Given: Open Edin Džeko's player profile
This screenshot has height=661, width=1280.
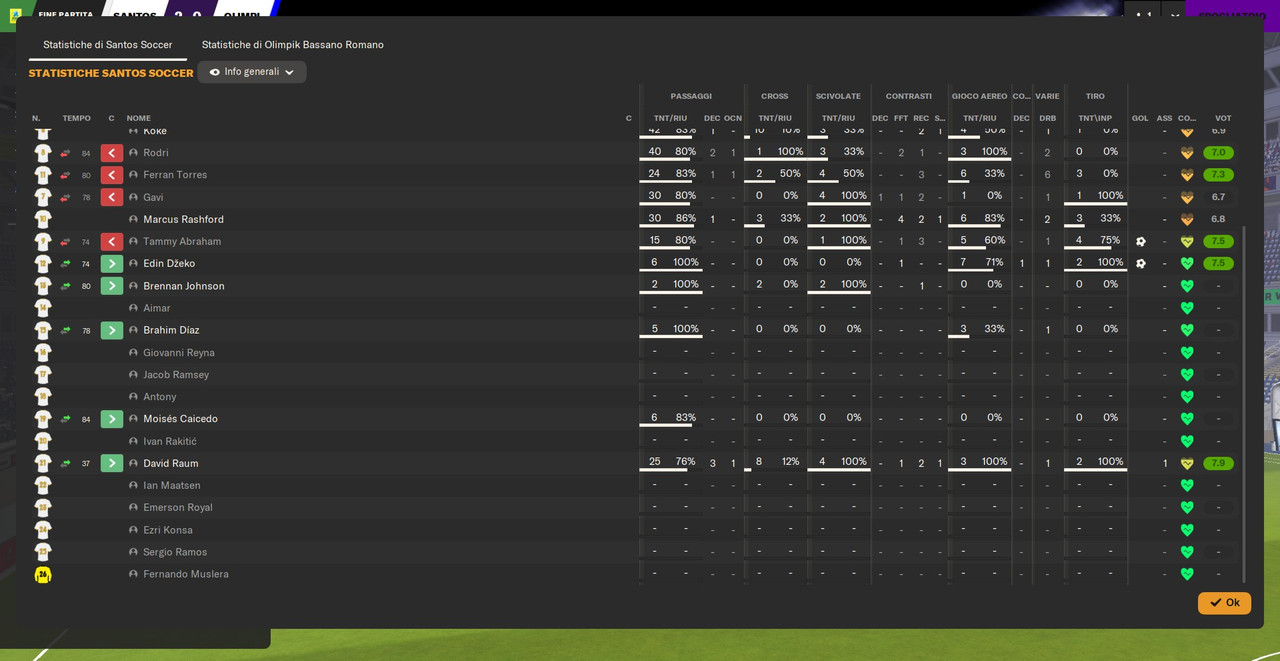Looking at the screenshot, I should click(x=169, y=264).
